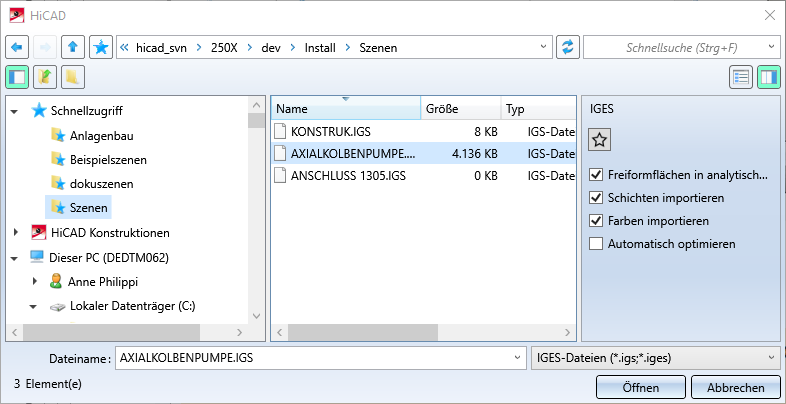Toggle the navigation pane button
Image resolution: width=786 pixels, height=404 pixels.
coord(17,77)
